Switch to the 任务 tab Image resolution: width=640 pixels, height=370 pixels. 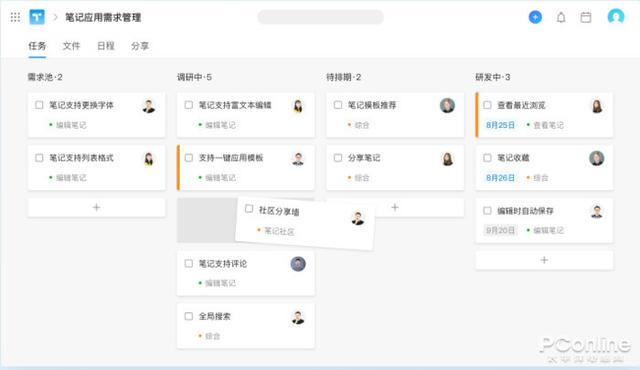pos(37,46)
